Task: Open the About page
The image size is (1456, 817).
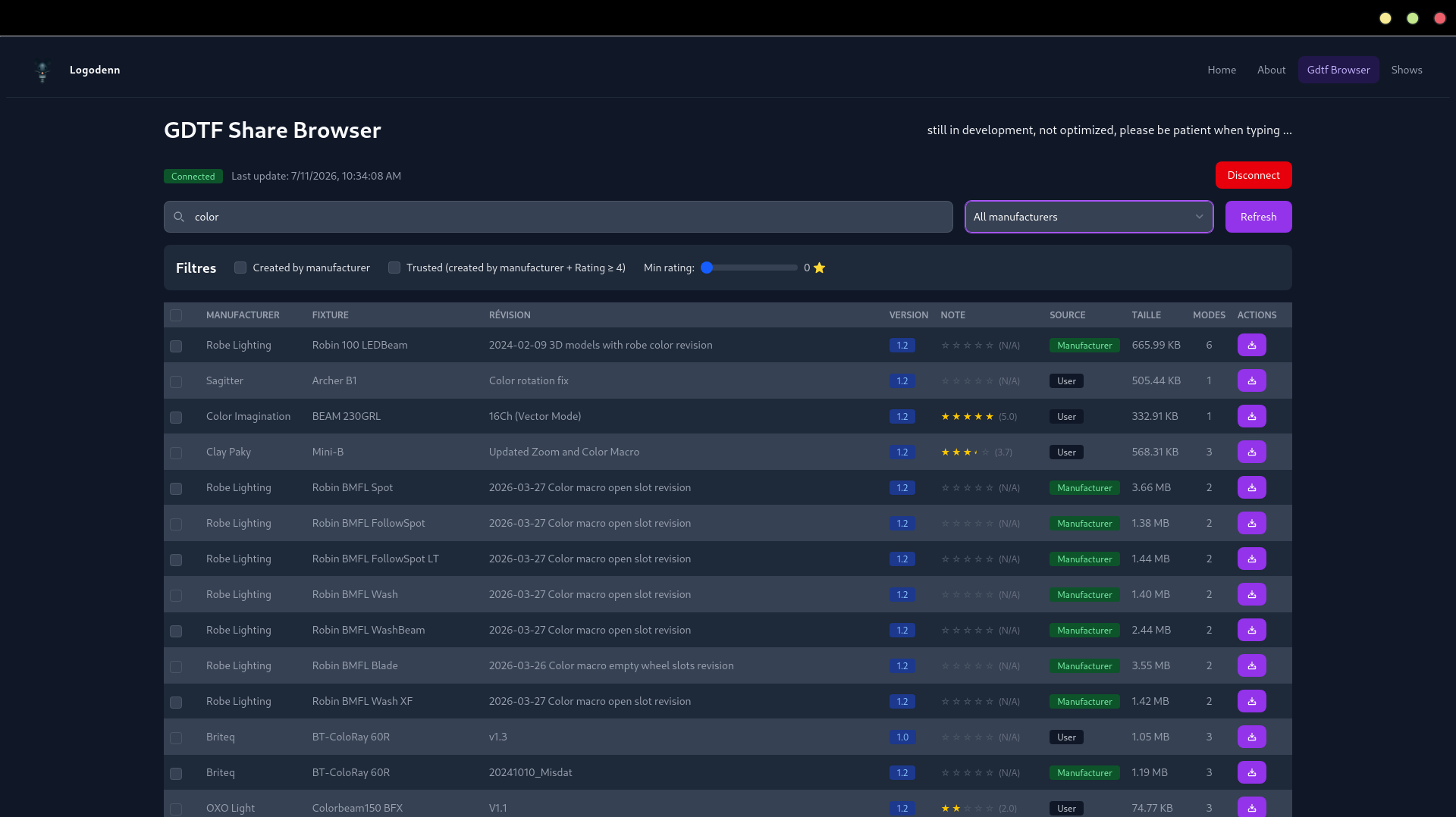Action: [x=1271, y=70]
